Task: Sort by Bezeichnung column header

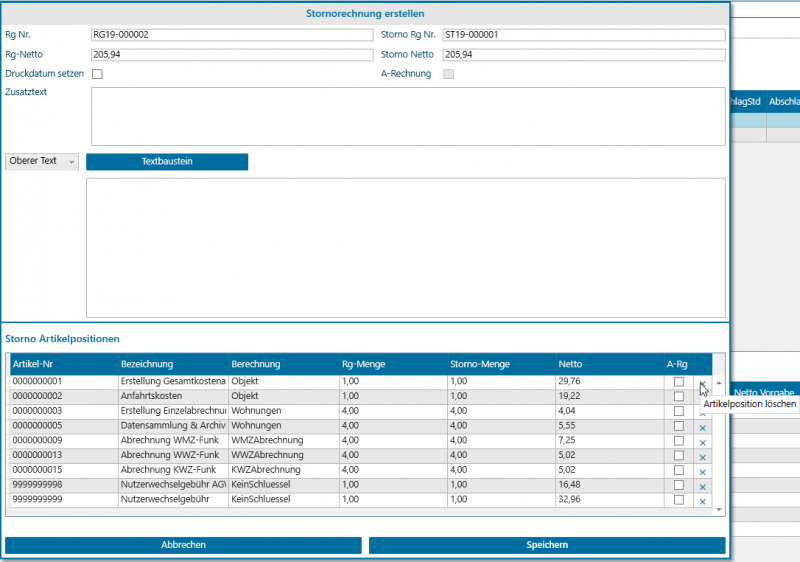Action: pyautogui.click(x=173, y=364)
